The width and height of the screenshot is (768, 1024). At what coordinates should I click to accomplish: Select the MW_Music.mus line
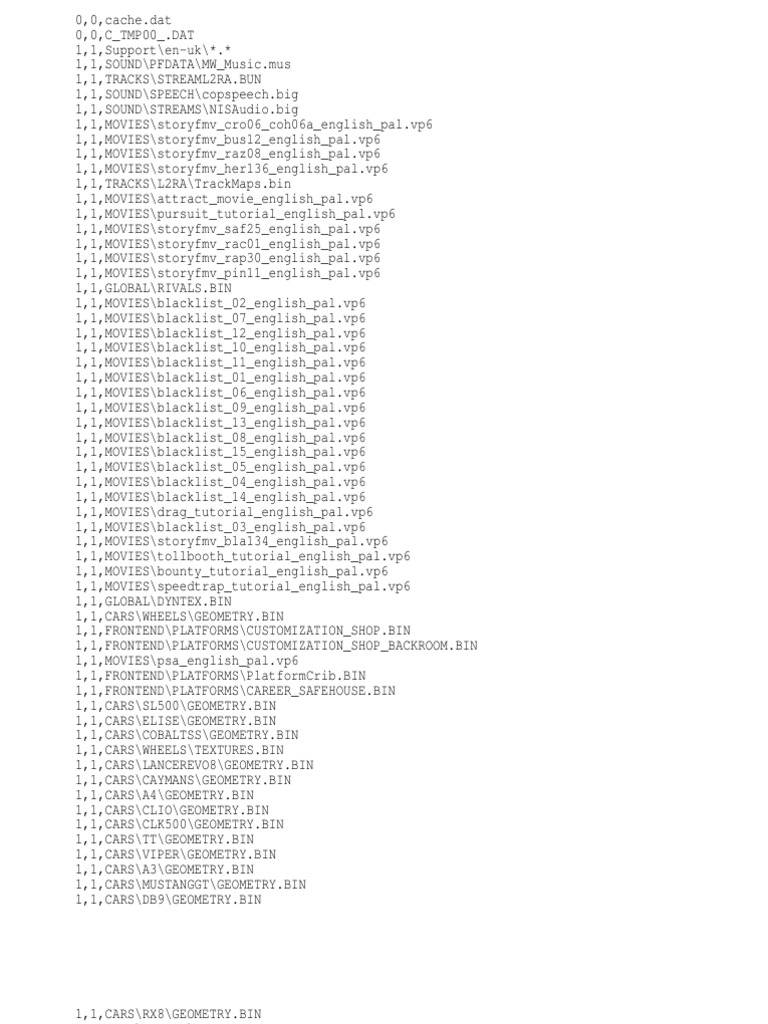click(x=183, y=65)
